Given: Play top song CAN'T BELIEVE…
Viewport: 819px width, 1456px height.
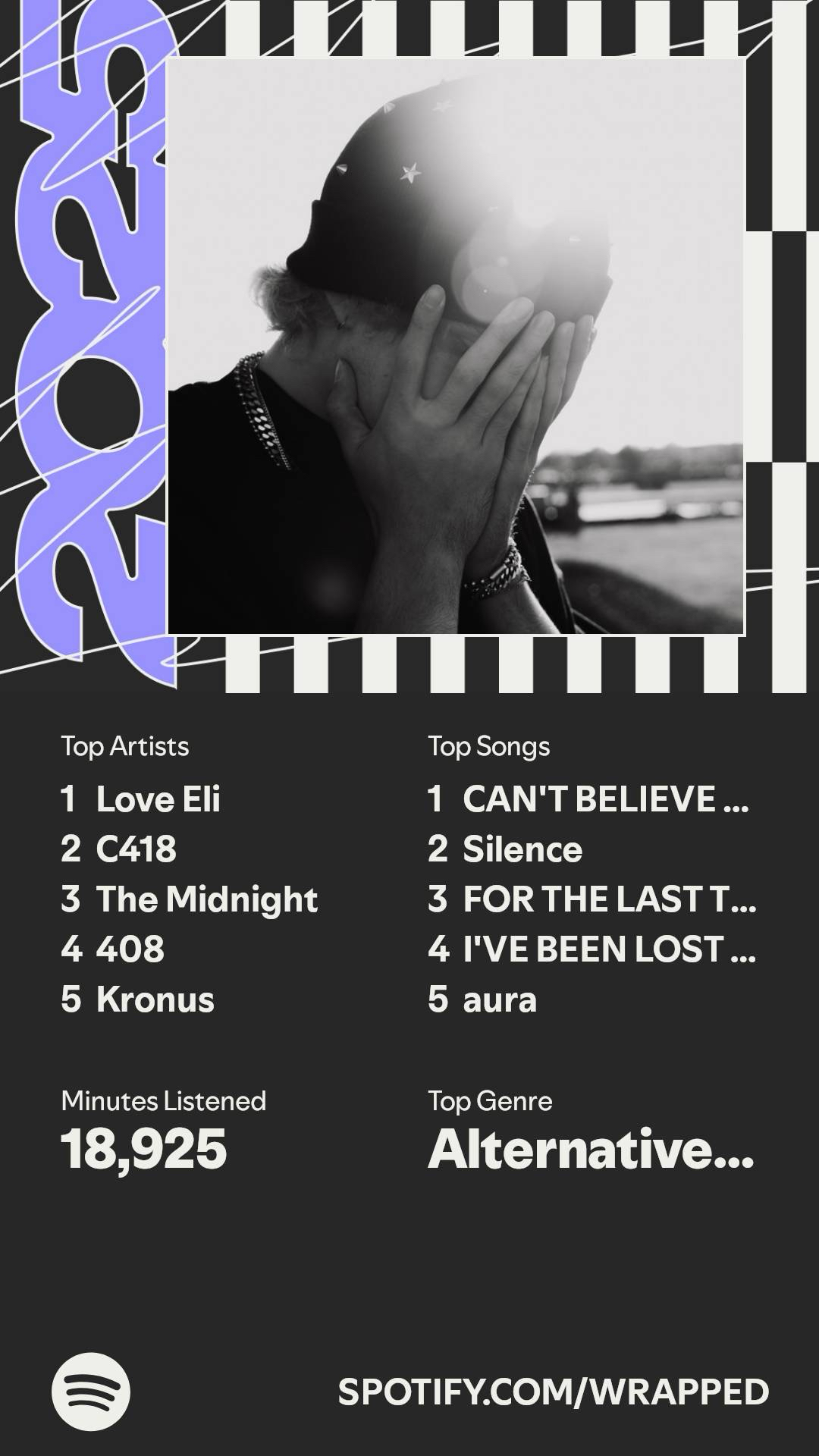Looking at the screenshot, I should point(605,799).
